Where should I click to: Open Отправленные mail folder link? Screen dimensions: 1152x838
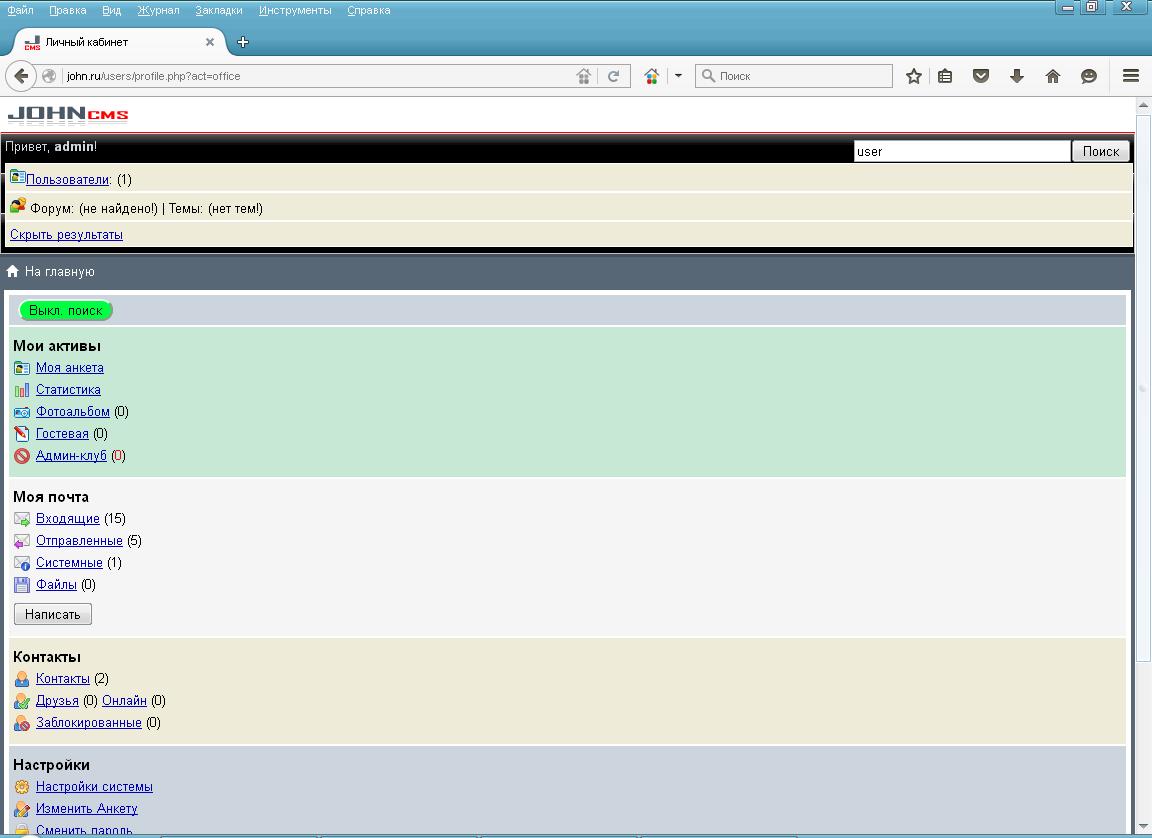(x=79, y=541)
